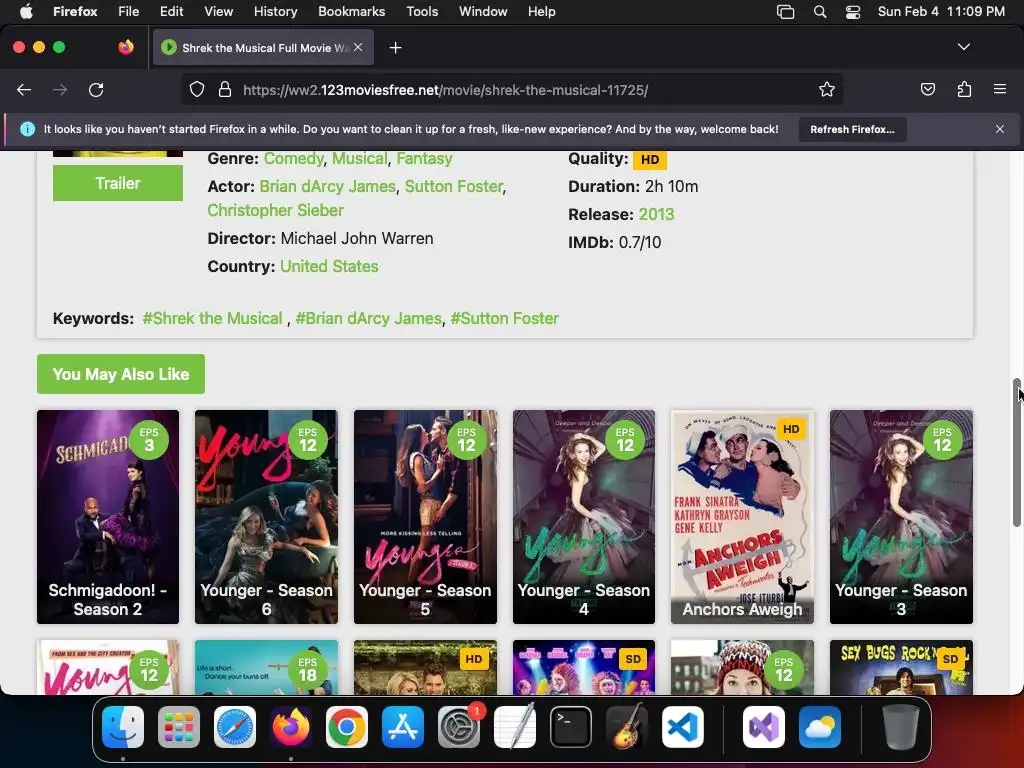The image size is (1024, 768).
Task: Open the Edit menu
Action: [x=171, y=11]
